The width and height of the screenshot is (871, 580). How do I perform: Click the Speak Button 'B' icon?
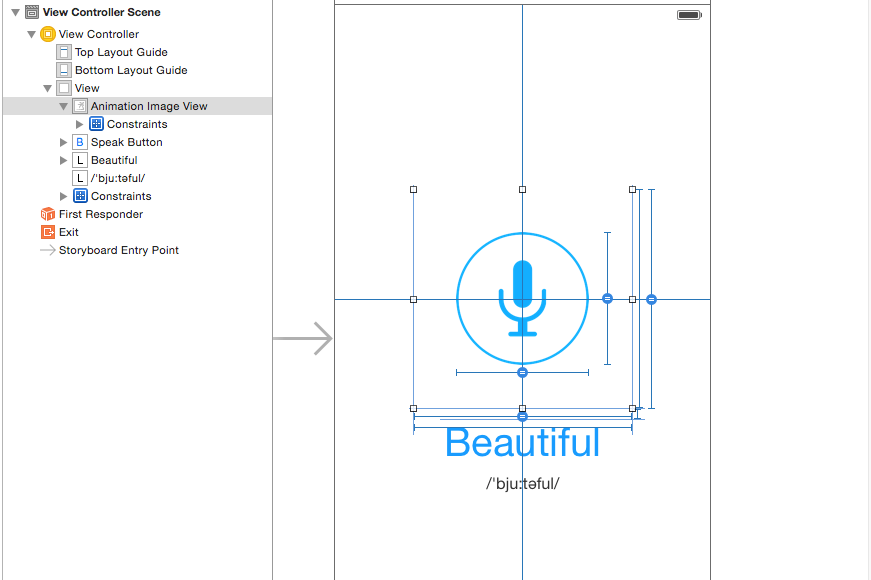(x=80, y=142)
